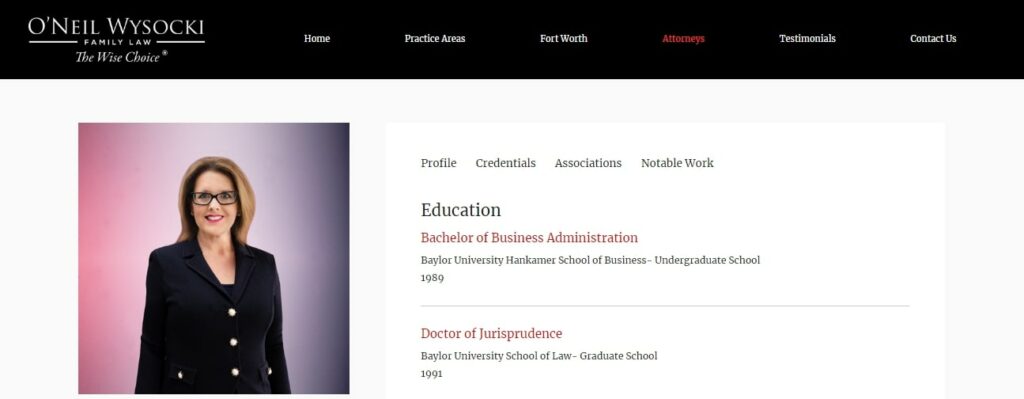
Task: Switch to the Profile tab
Action: [439, 163]
